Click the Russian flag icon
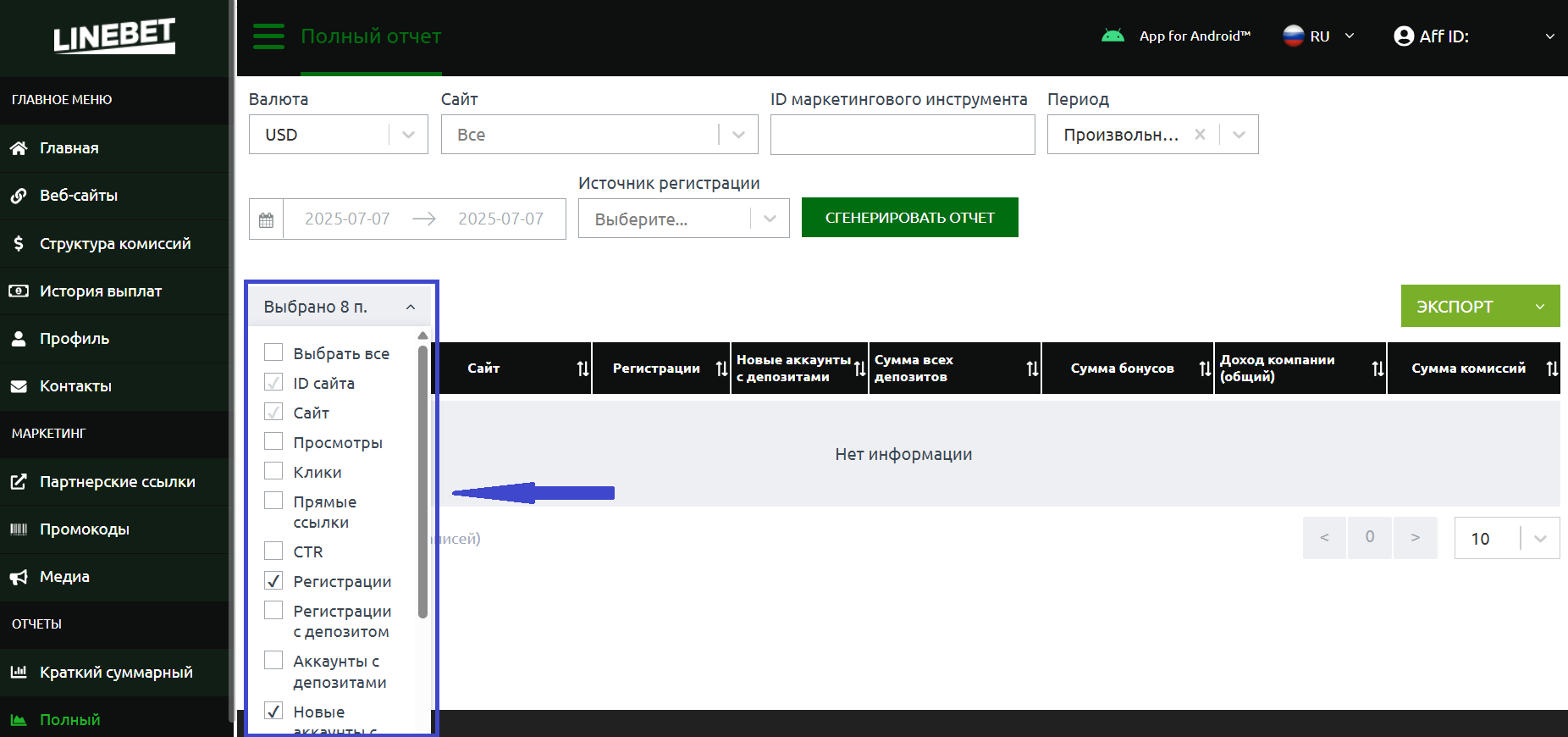This screenshot has width=1568, height=737. tap(1293, 36)
